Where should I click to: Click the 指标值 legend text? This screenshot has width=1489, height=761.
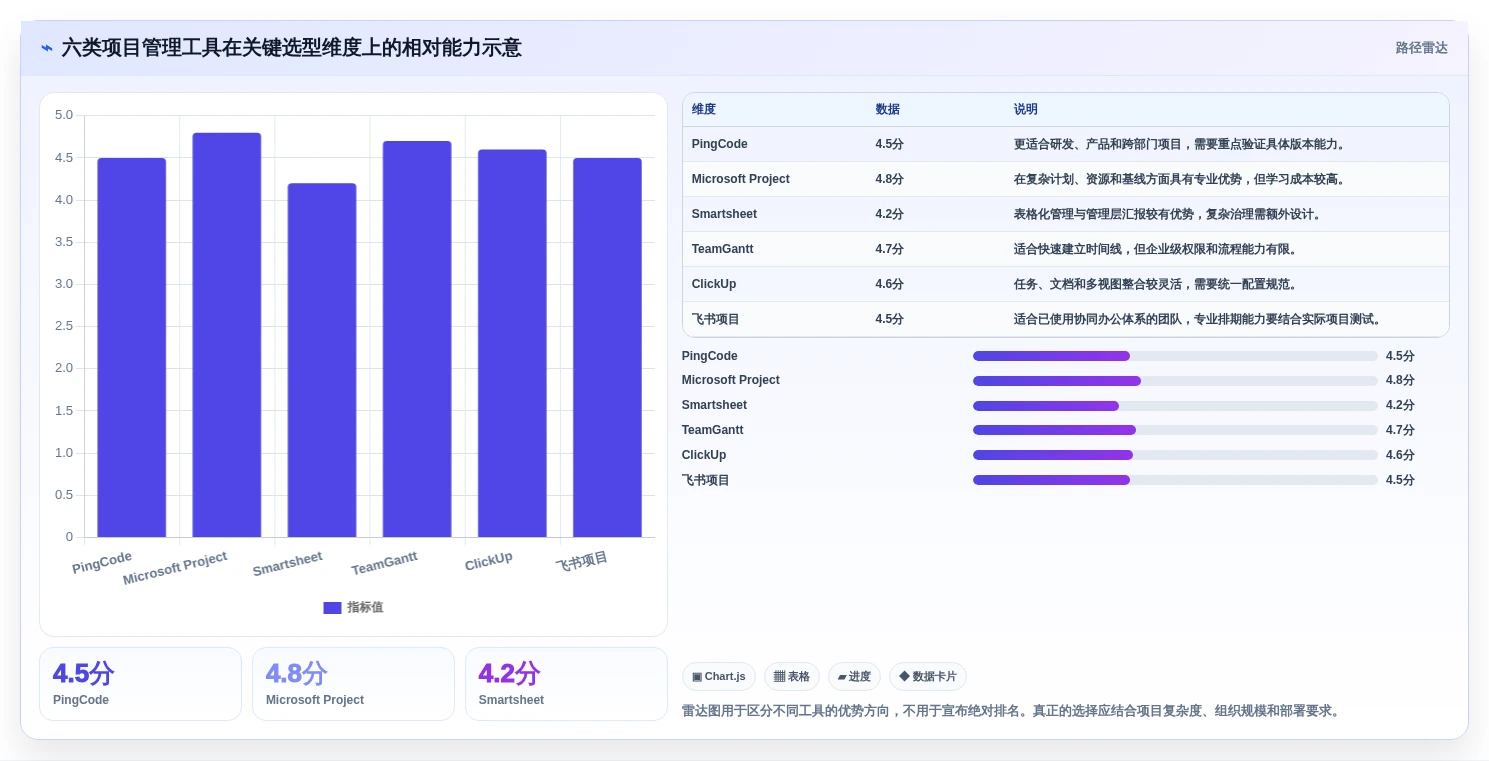coord(365,608)
